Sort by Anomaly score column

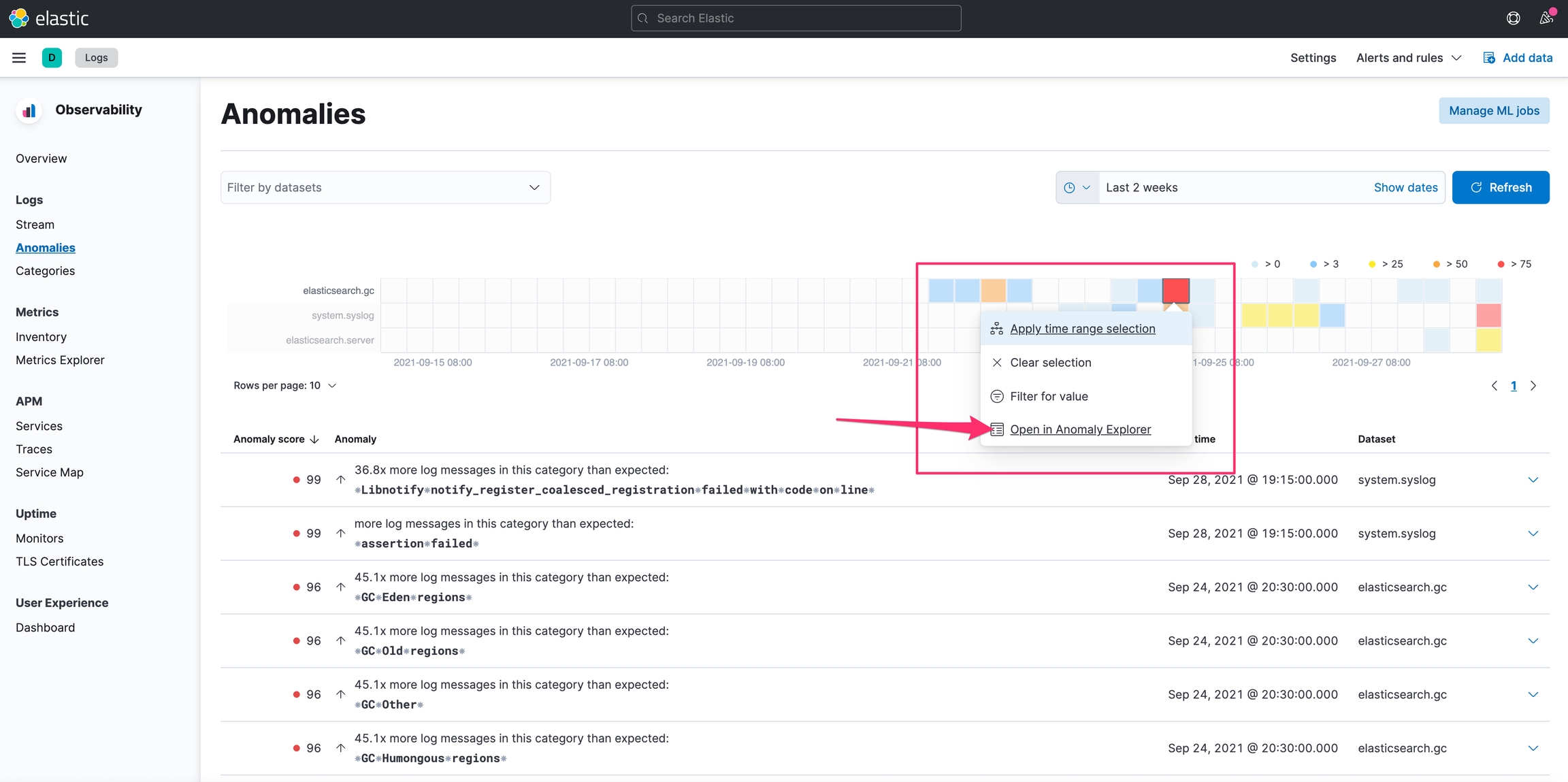(276, 439)
